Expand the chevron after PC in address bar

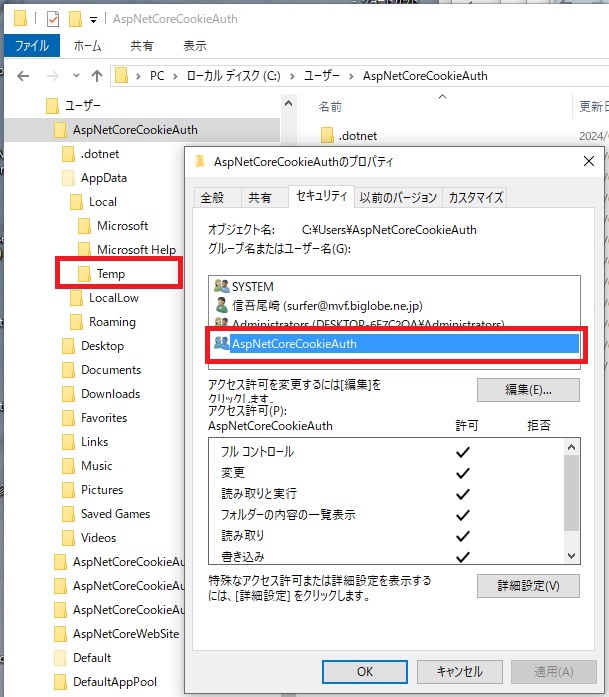(174, 76)
